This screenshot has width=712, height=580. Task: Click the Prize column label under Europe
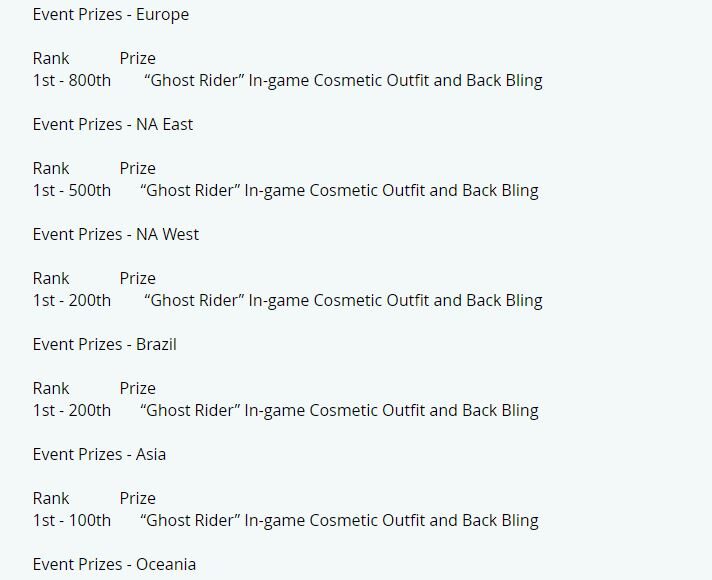[138, 58]
